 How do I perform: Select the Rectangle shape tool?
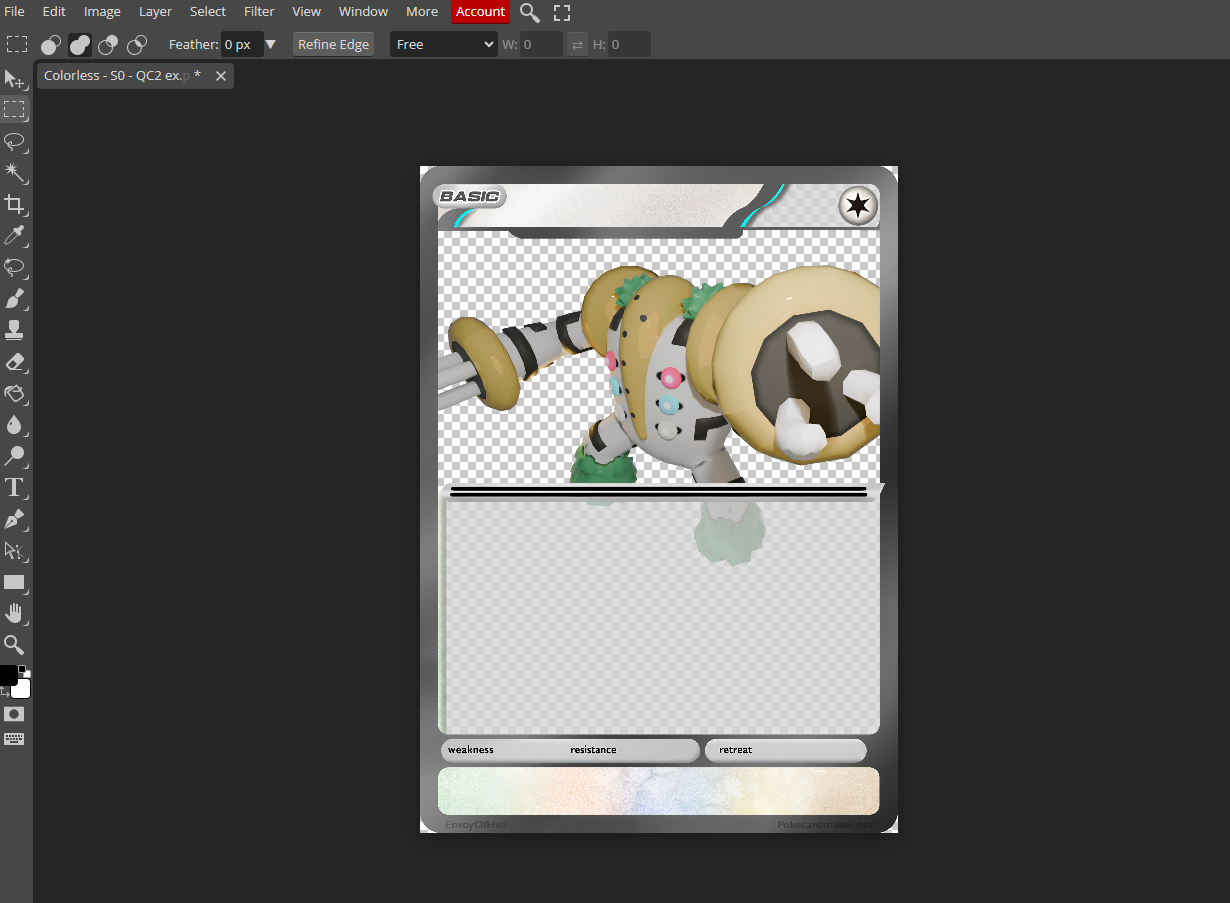[14, 582]
